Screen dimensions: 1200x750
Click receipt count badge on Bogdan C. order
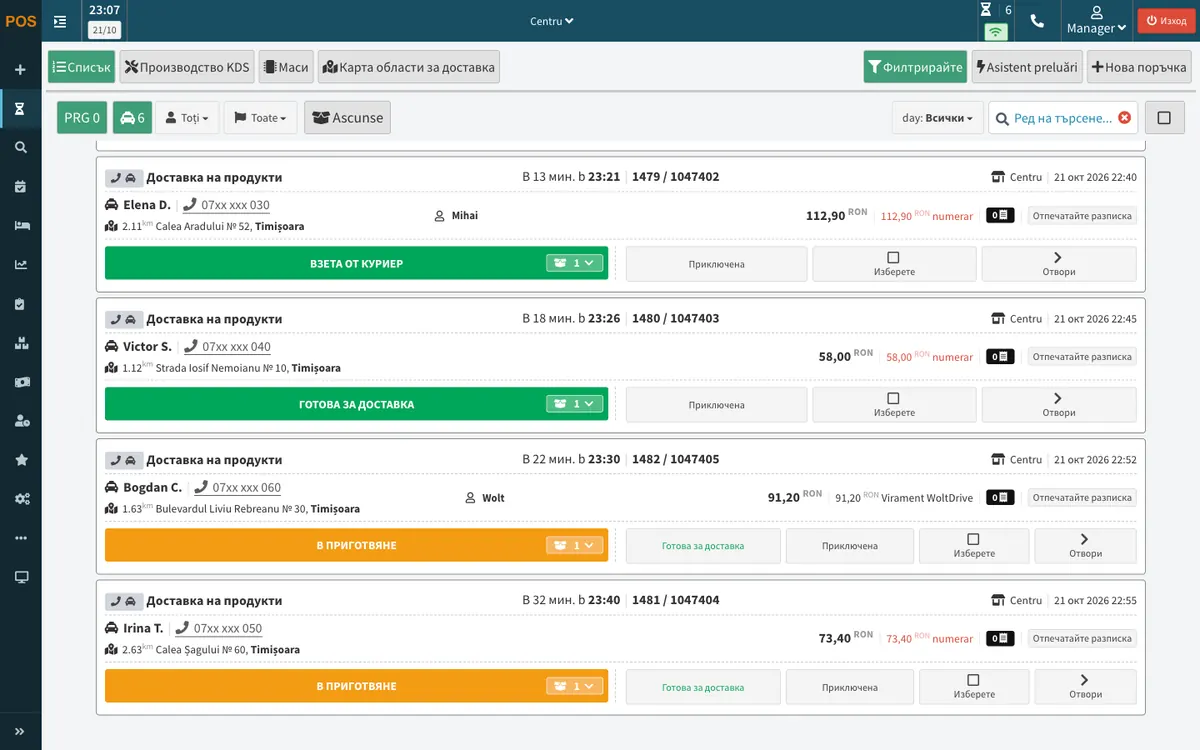(x=1000, y=497)
